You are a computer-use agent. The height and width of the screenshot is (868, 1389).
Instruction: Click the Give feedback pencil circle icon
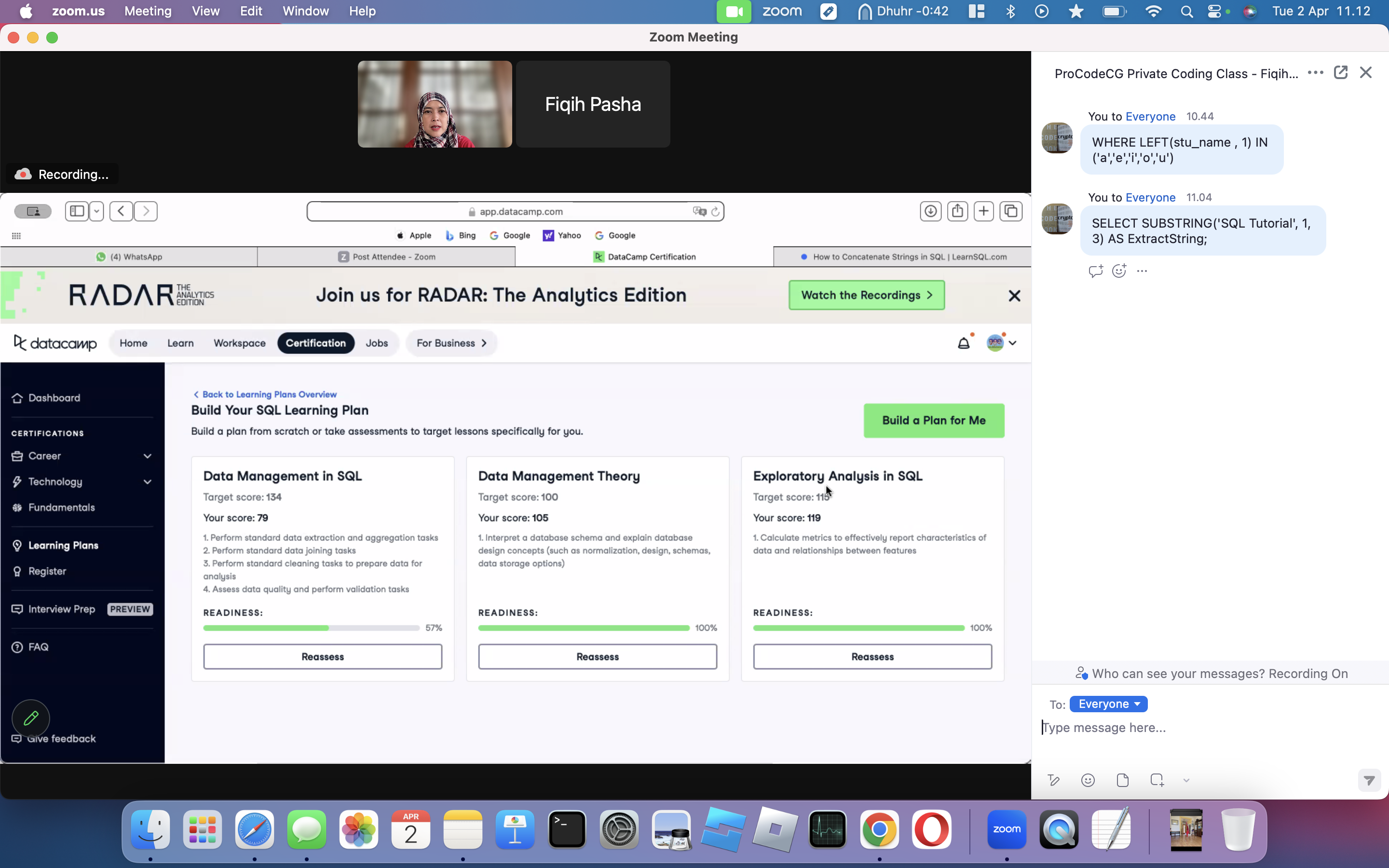click(x=31, y=718)
